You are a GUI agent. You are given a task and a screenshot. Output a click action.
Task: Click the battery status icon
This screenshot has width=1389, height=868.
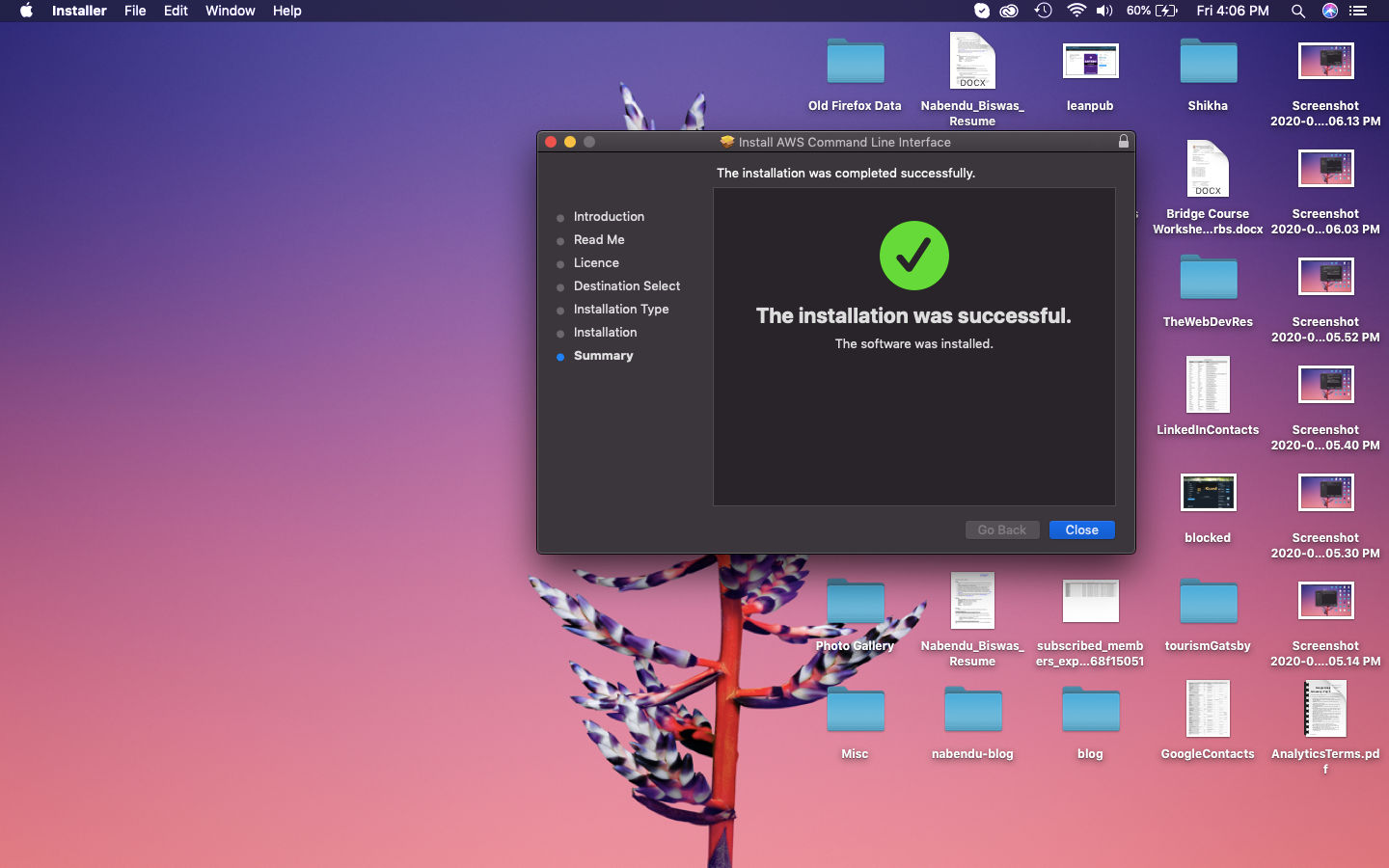pyautogui.click(x=1165, y=11)
